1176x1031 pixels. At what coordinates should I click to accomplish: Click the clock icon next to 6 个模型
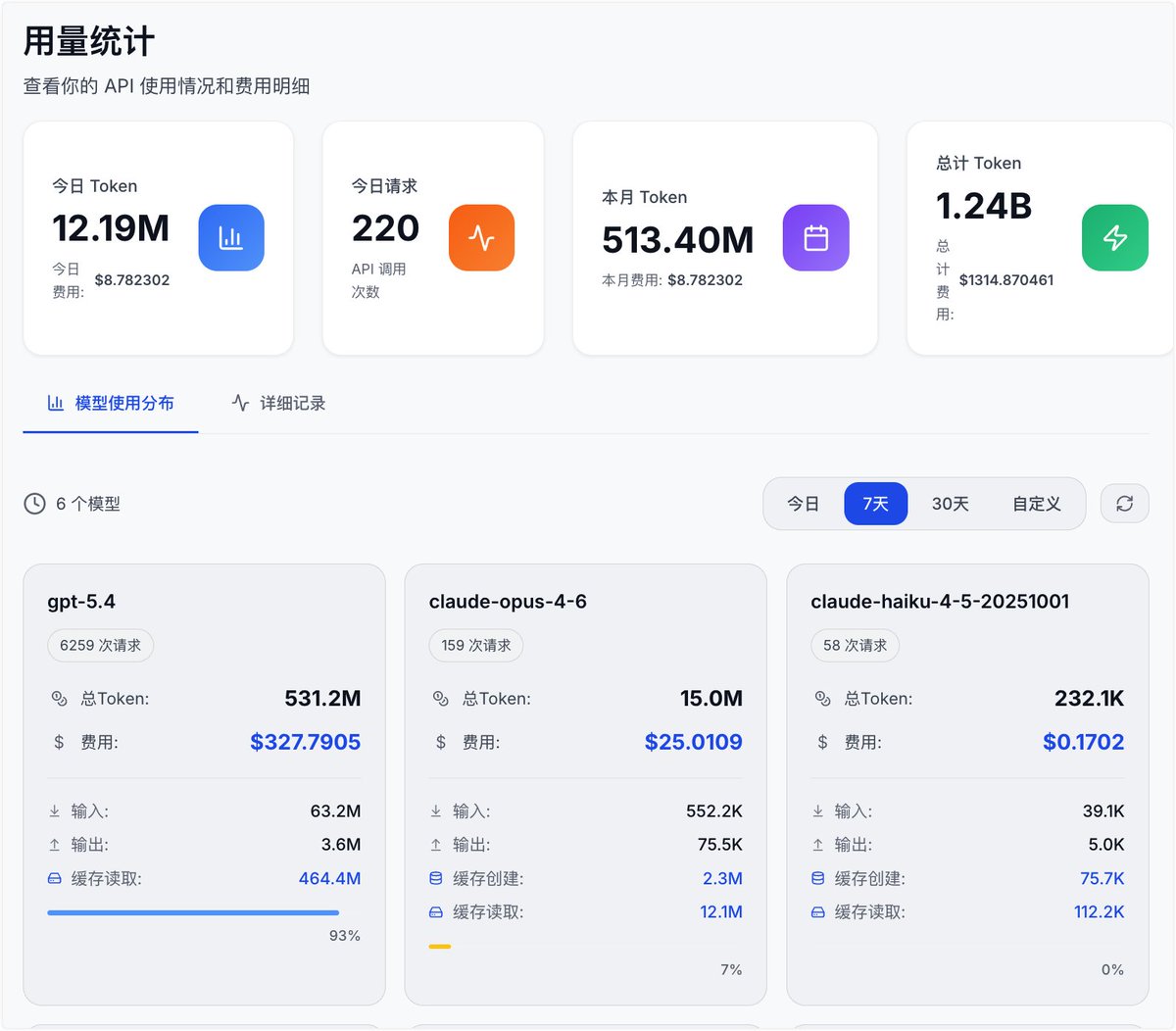click(x=35, y=504)
